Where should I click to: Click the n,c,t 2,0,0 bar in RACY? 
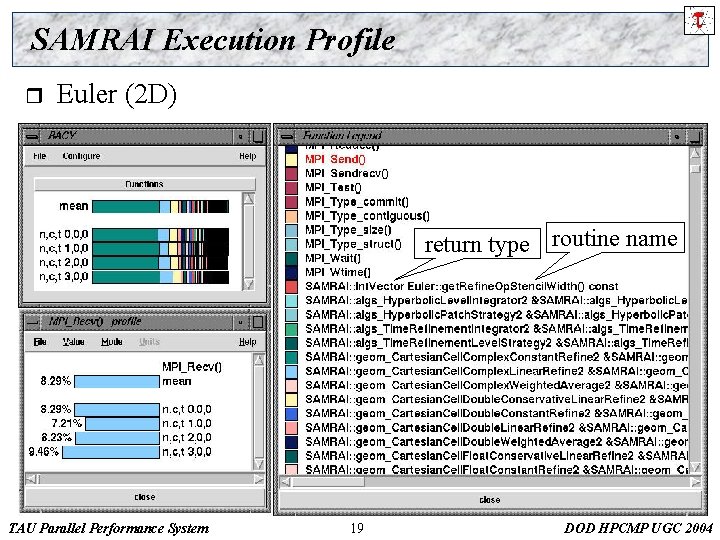pos(160,263)
